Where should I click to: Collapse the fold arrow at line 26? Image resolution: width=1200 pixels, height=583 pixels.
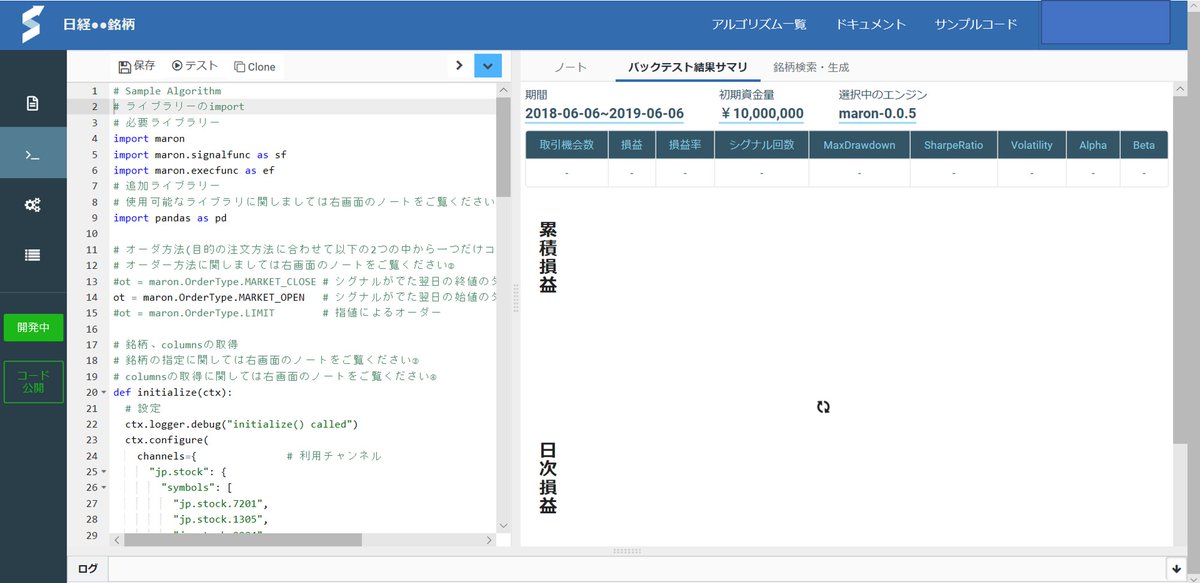104,488
